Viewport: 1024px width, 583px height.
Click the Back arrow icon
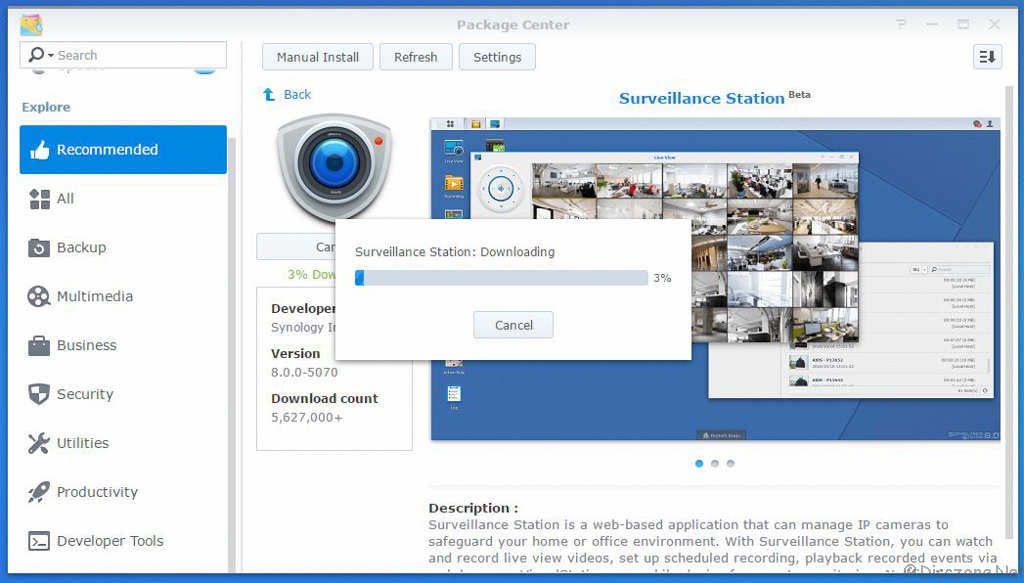point(268,95)
